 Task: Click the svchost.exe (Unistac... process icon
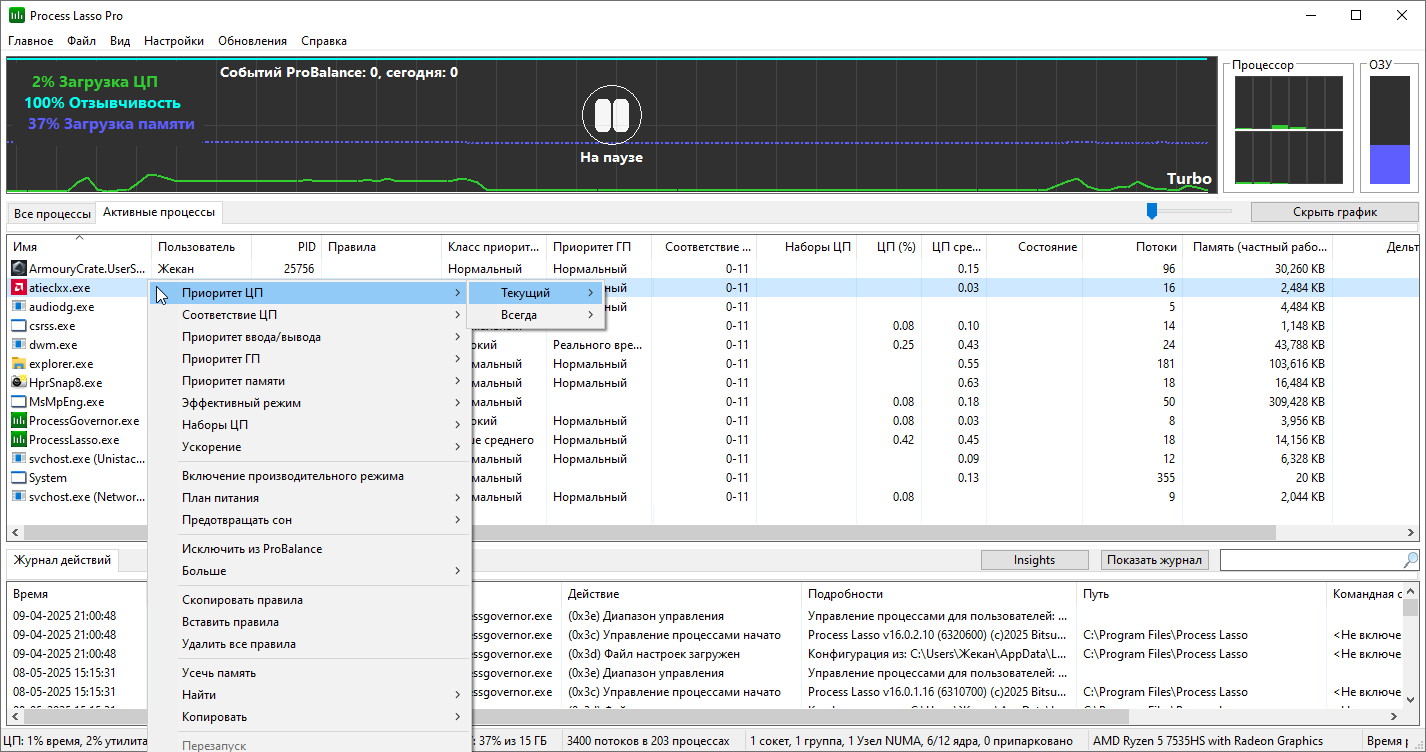click(x=19, y=459)
